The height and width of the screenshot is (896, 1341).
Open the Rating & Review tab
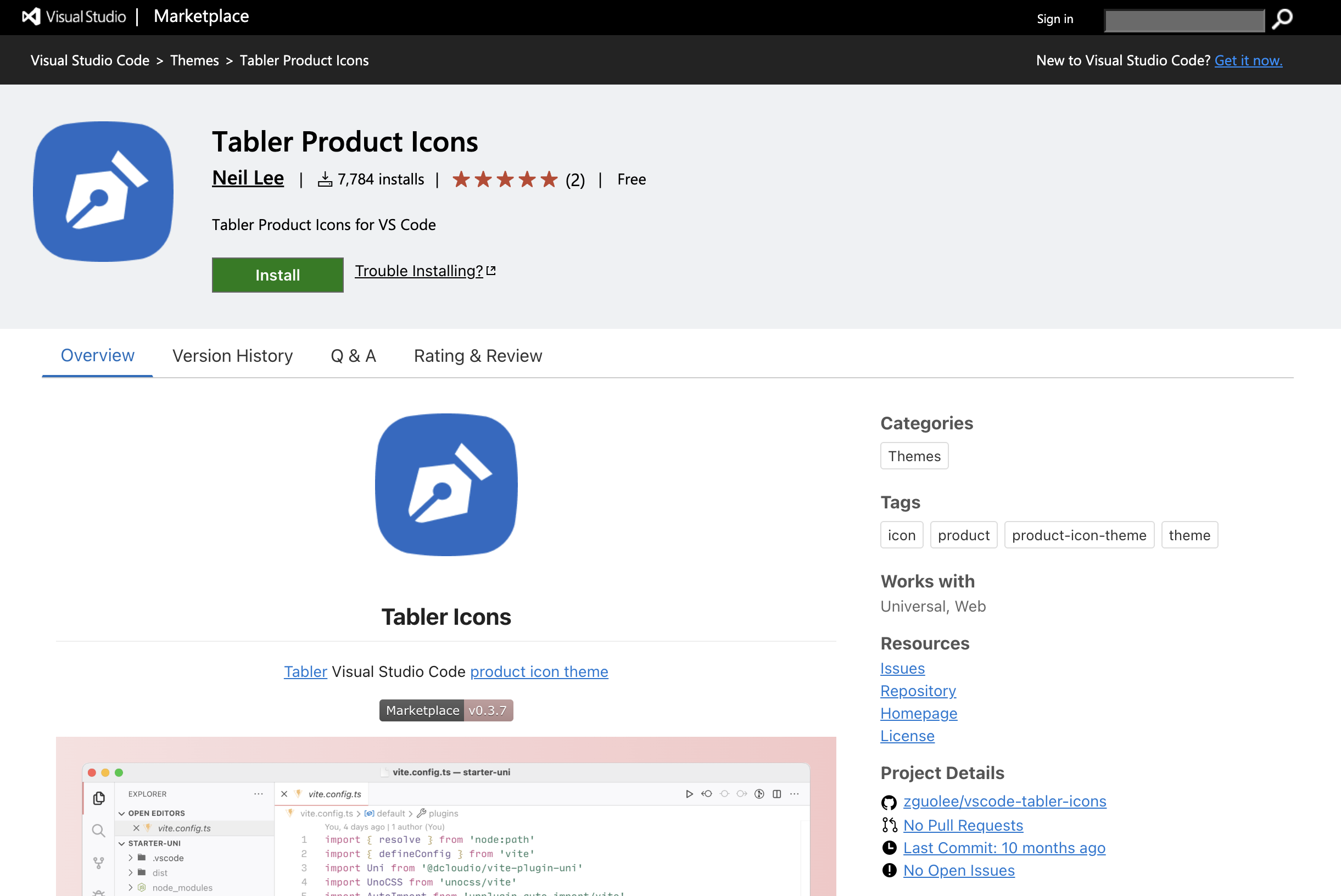pyautogui.click(x=477, y=355)
